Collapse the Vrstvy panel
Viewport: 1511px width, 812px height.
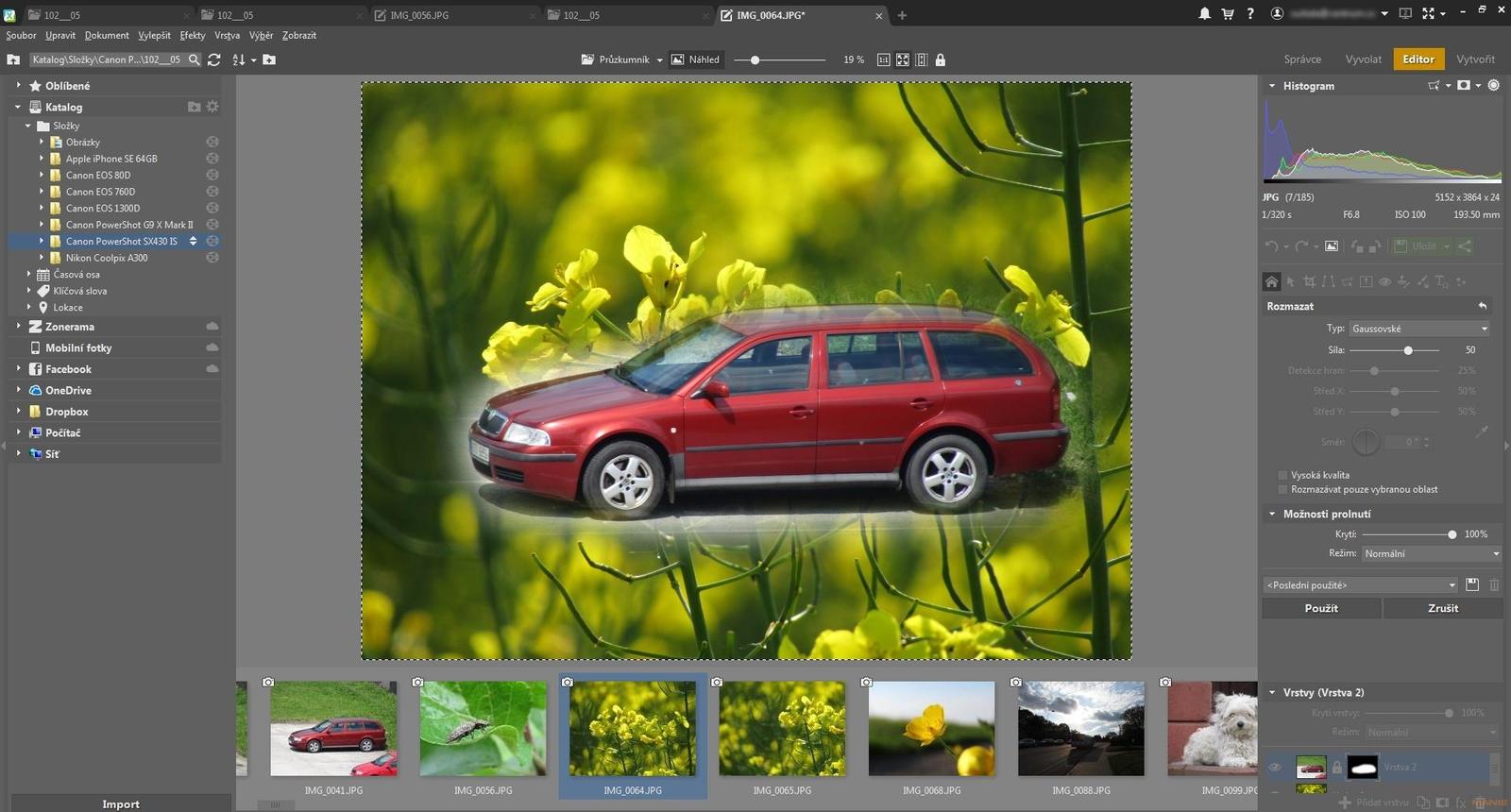click(x=1271, y=692)
